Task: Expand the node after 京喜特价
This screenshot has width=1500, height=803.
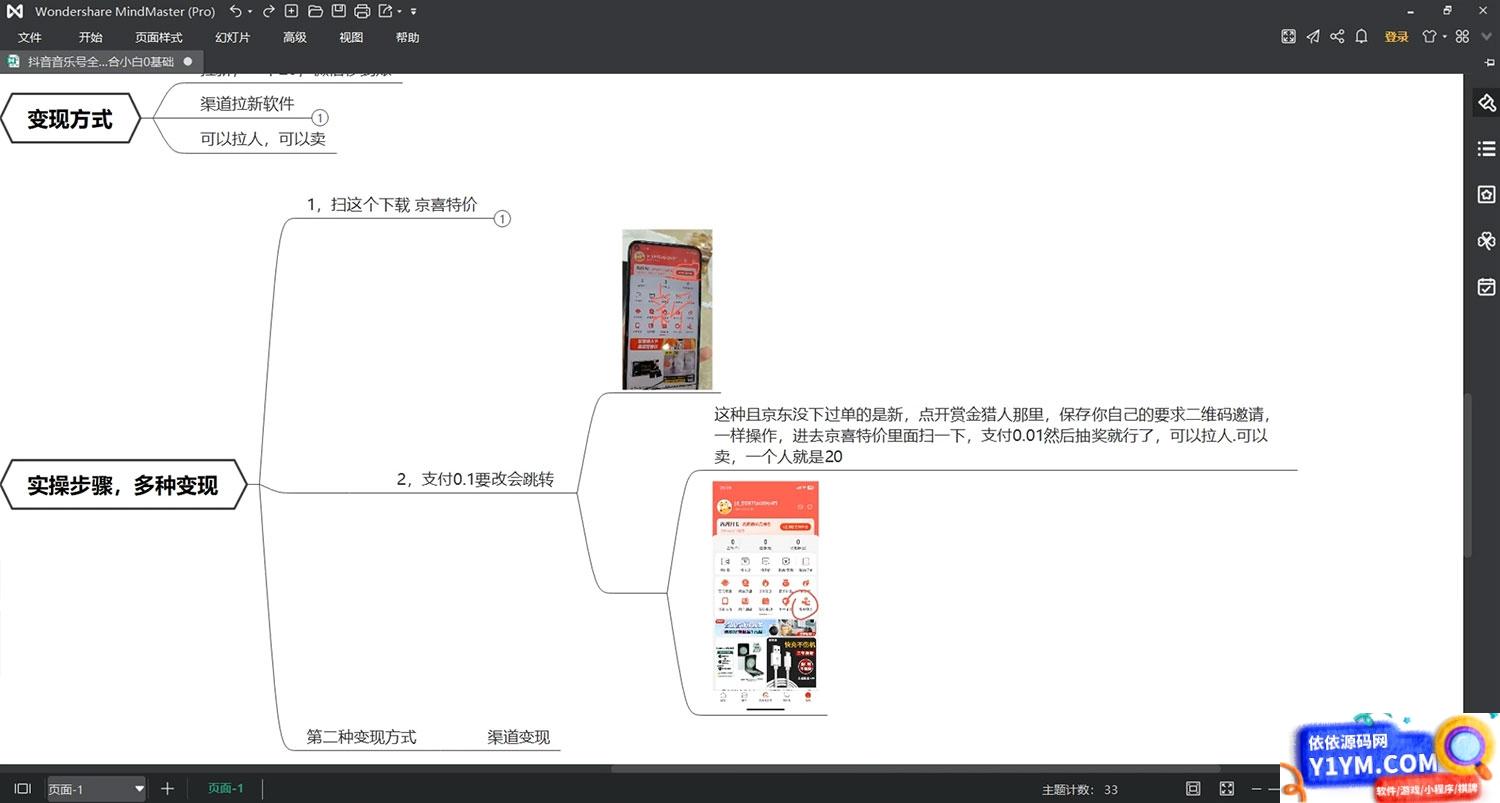Action: pos(502,219)
